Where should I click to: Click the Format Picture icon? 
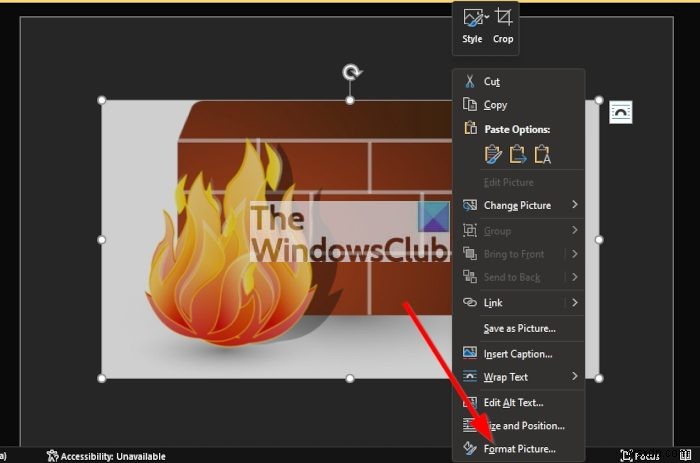tap(470, 448)
